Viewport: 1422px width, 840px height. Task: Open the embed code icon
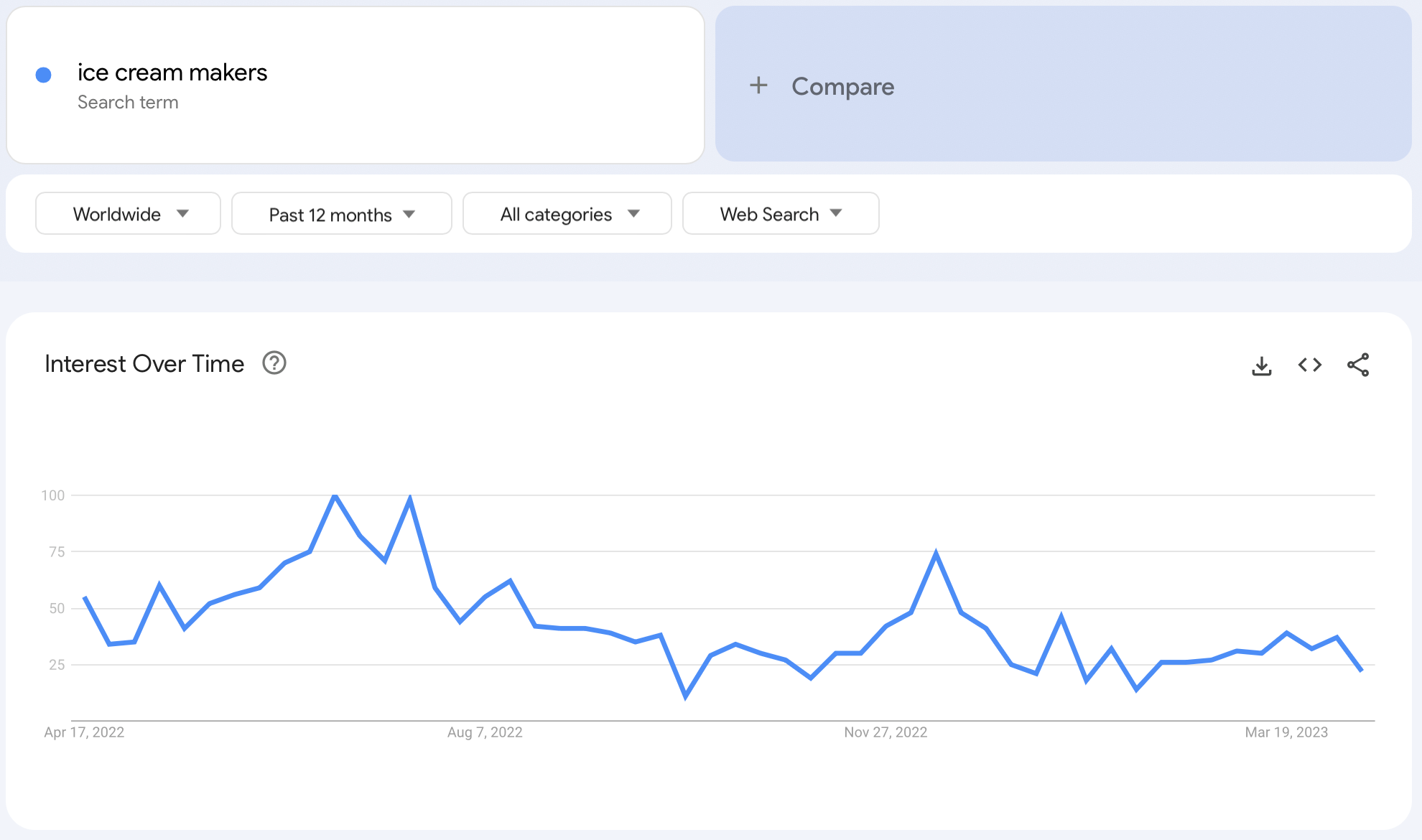pyautogui.click(x=1309, y=365)
